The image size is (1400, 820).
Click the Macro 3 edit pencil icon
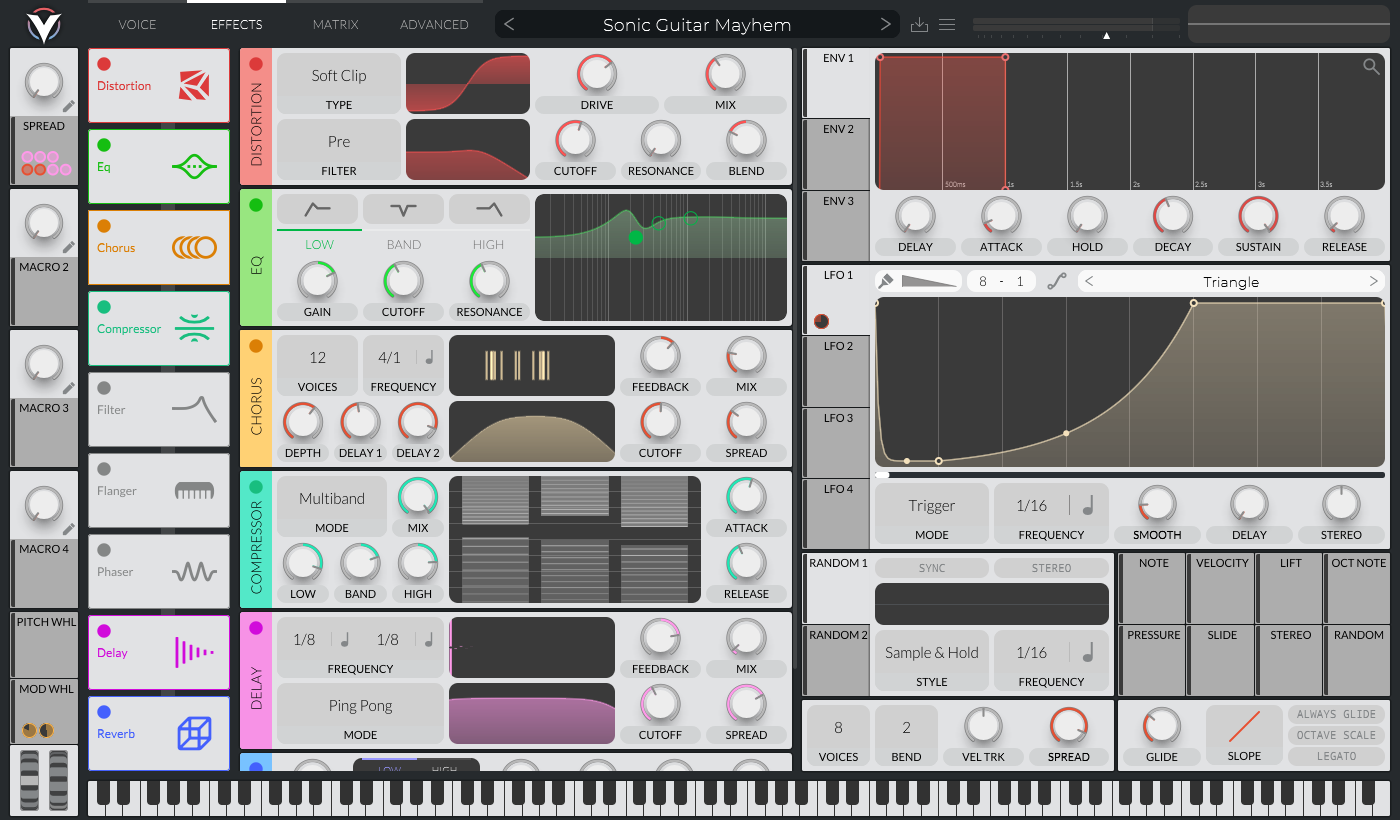point(69,387)
